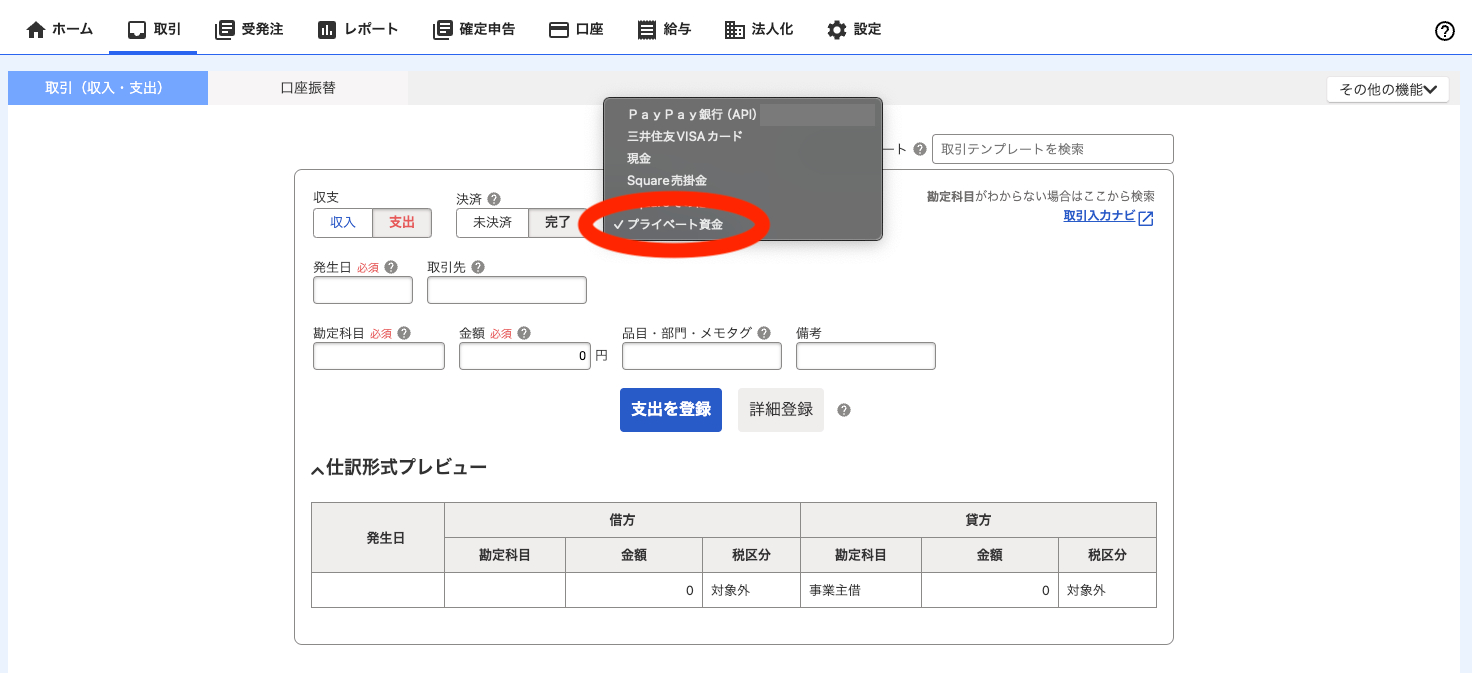Screen dimensions: 1472x673
Task: Click the 設定 settings gear icon
Action: point(838,29)
